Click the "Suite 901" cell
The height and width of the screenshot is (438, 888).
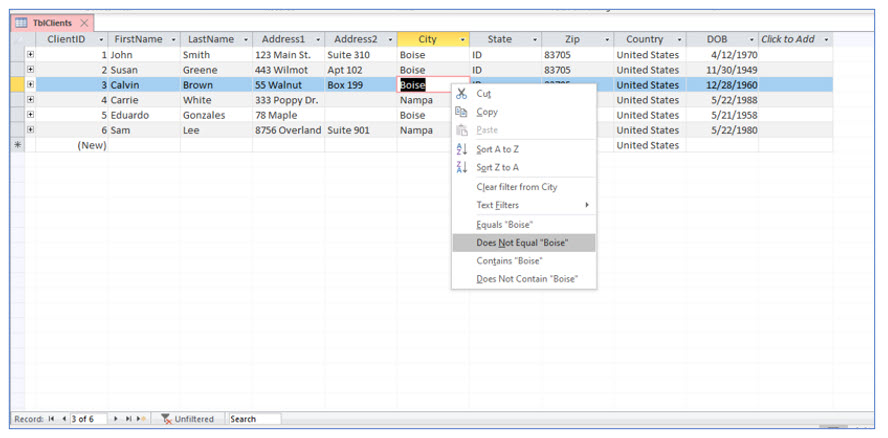pos(361,130)
